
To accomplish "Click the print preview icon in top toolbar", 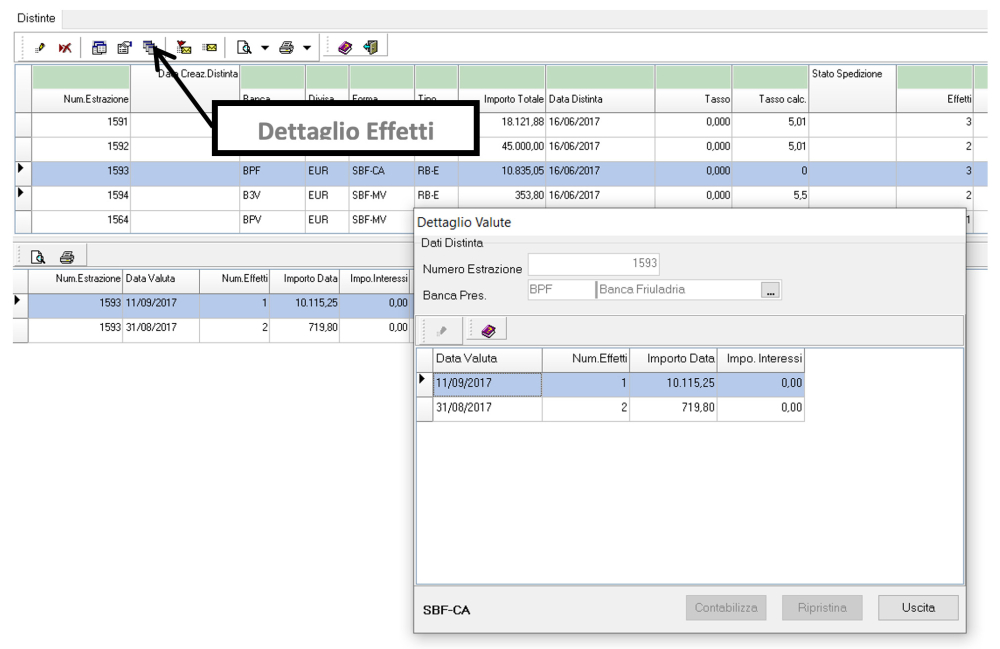I will click(243, 47).
